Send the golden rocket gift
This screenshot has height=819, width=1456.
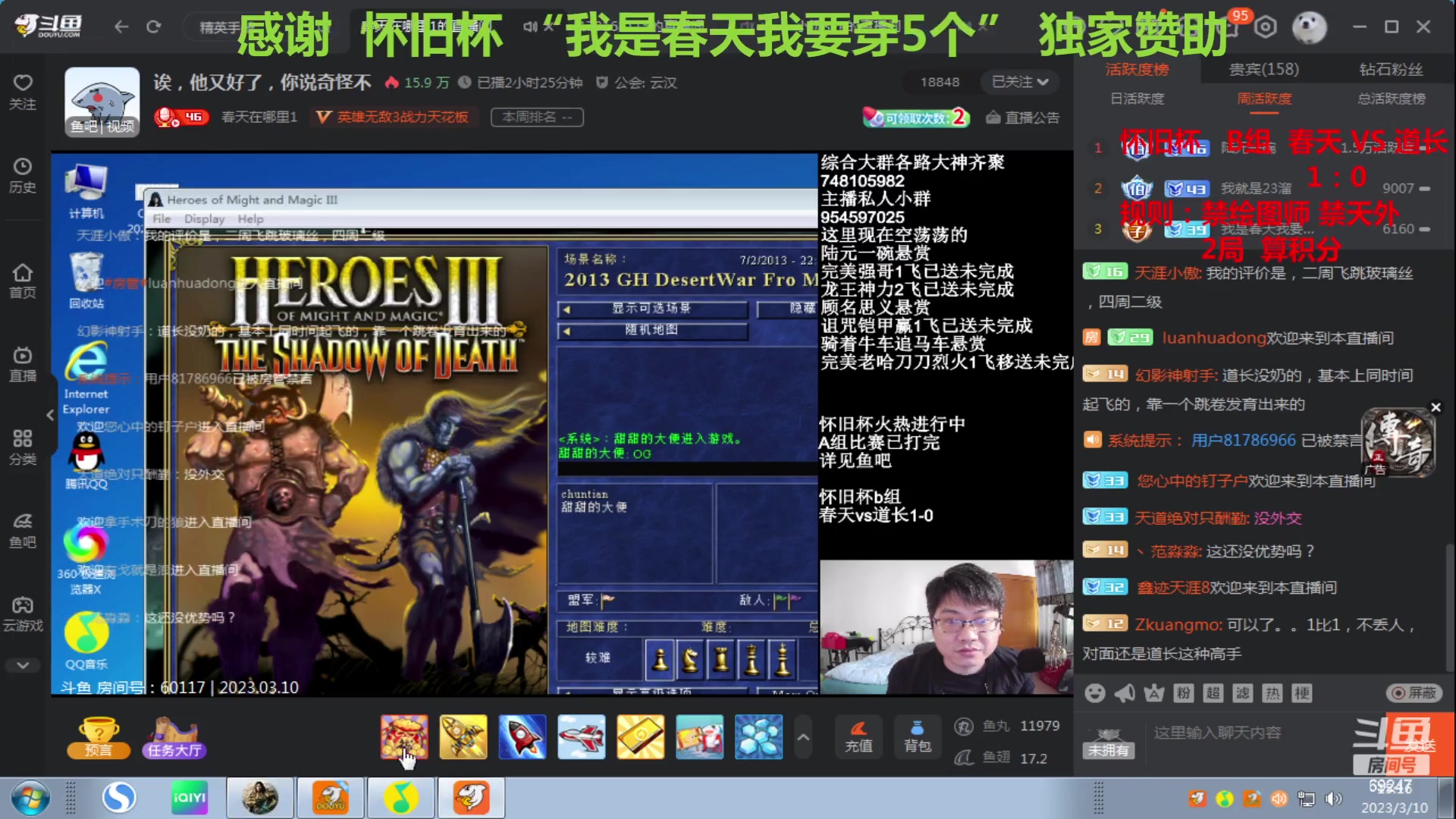pos(463,737)
